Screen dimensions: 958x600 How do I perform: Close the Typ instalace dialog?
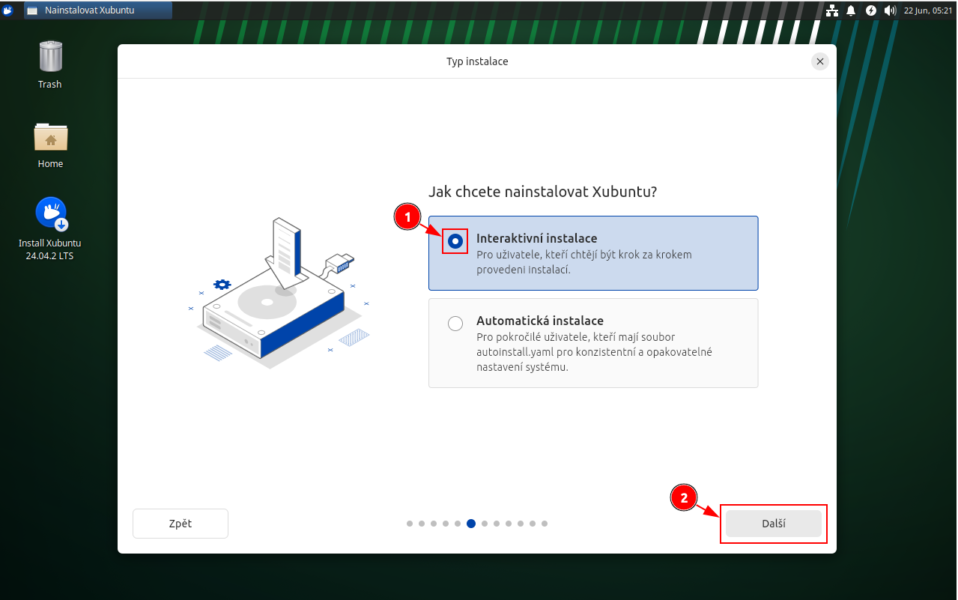click(820, 62)
